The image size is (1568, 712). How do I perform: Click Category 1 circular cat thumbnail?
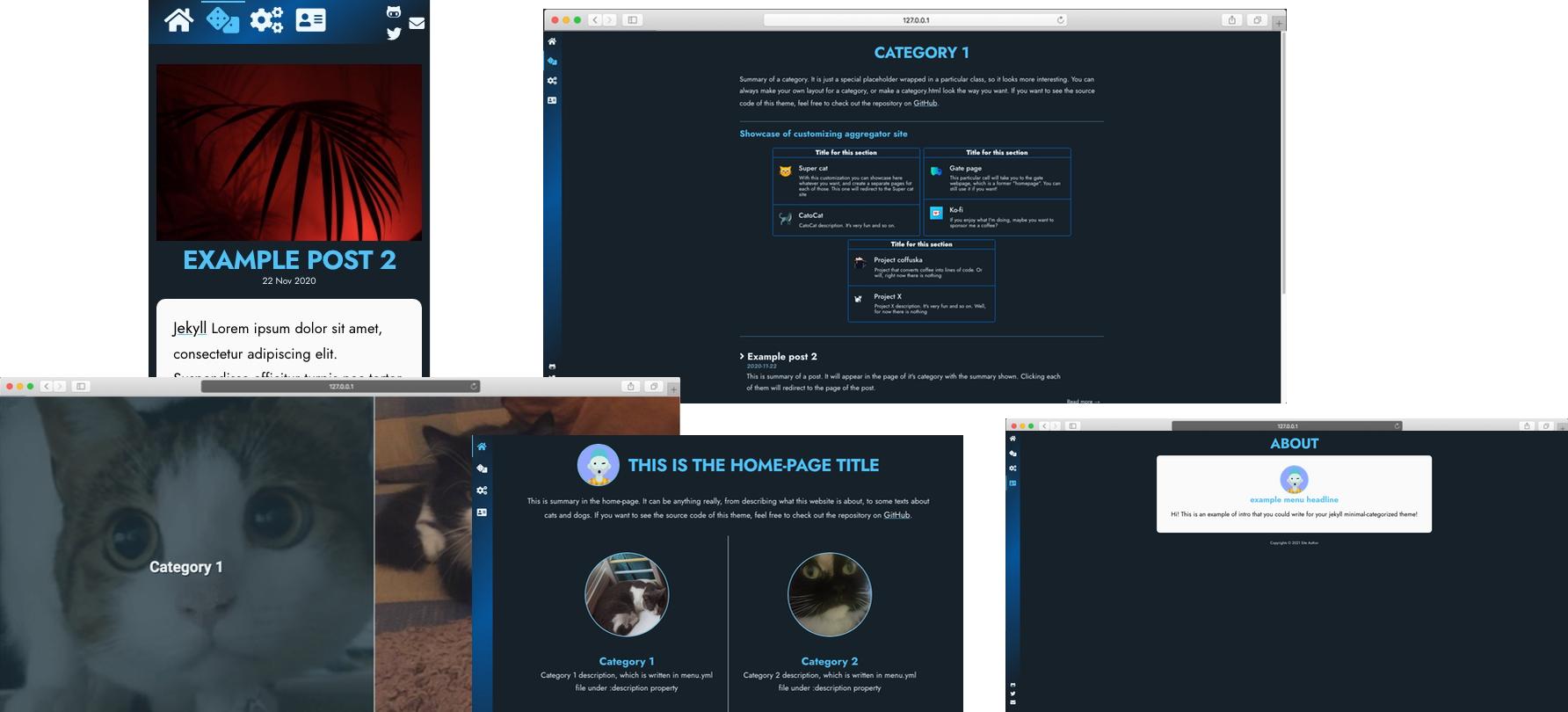(627, 594)
